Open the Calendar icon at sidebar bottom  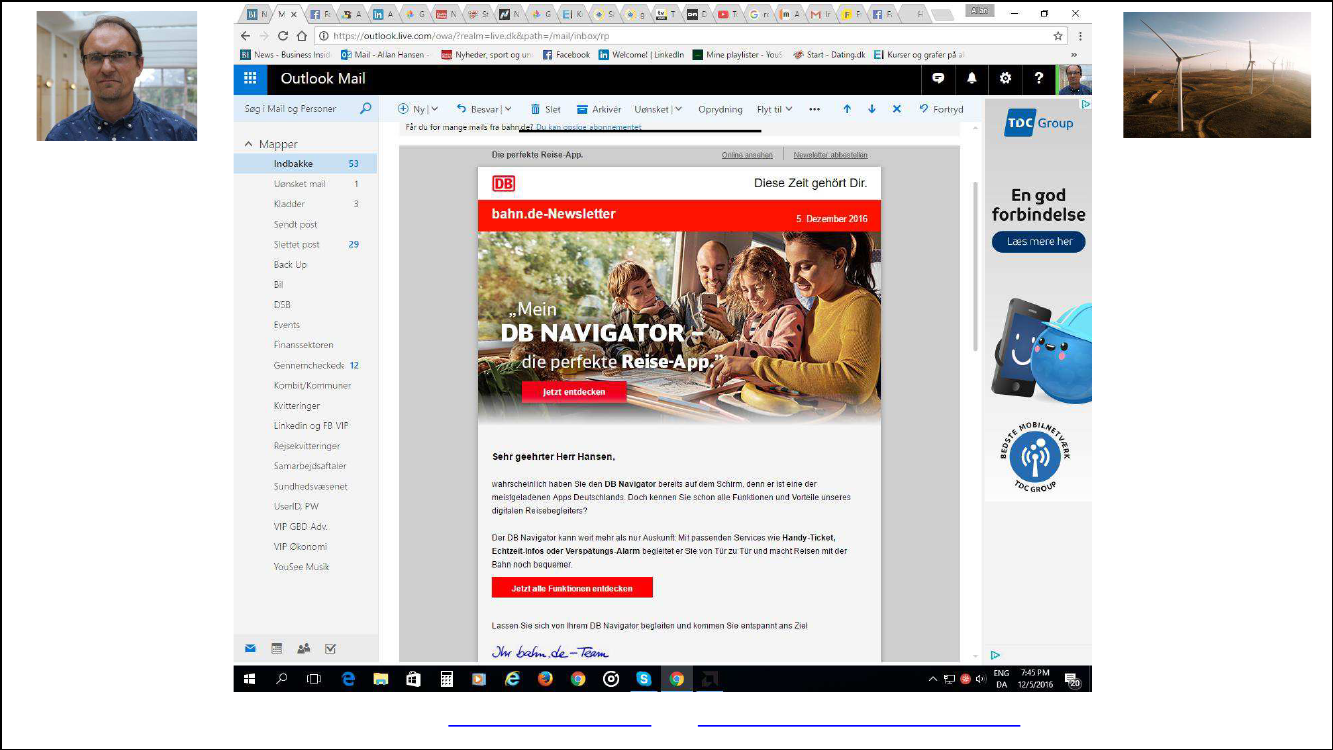pyautogui.click(x=277, y=648)
